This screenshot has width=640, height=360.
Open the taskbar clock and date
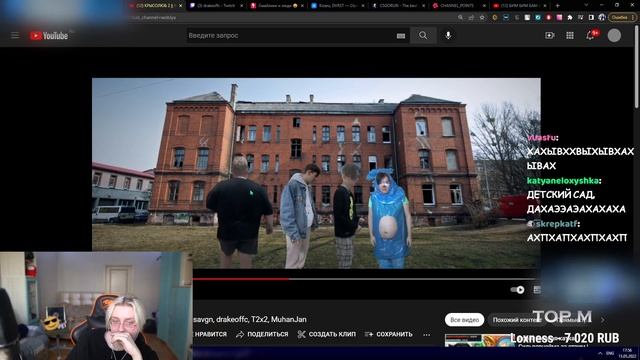tap(627, 353)
